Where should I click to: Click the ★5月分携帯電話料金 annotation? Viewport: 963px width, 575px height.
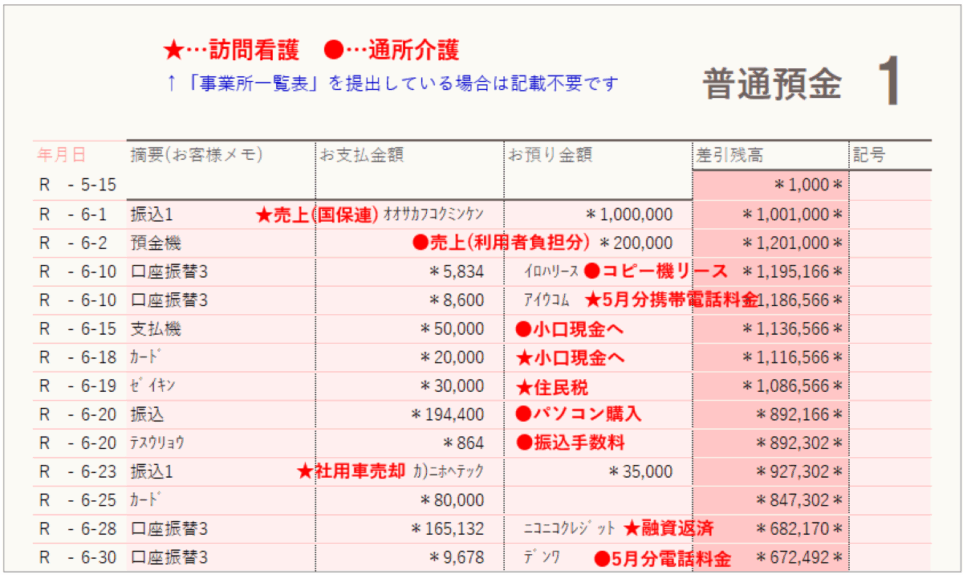point(671,300)
